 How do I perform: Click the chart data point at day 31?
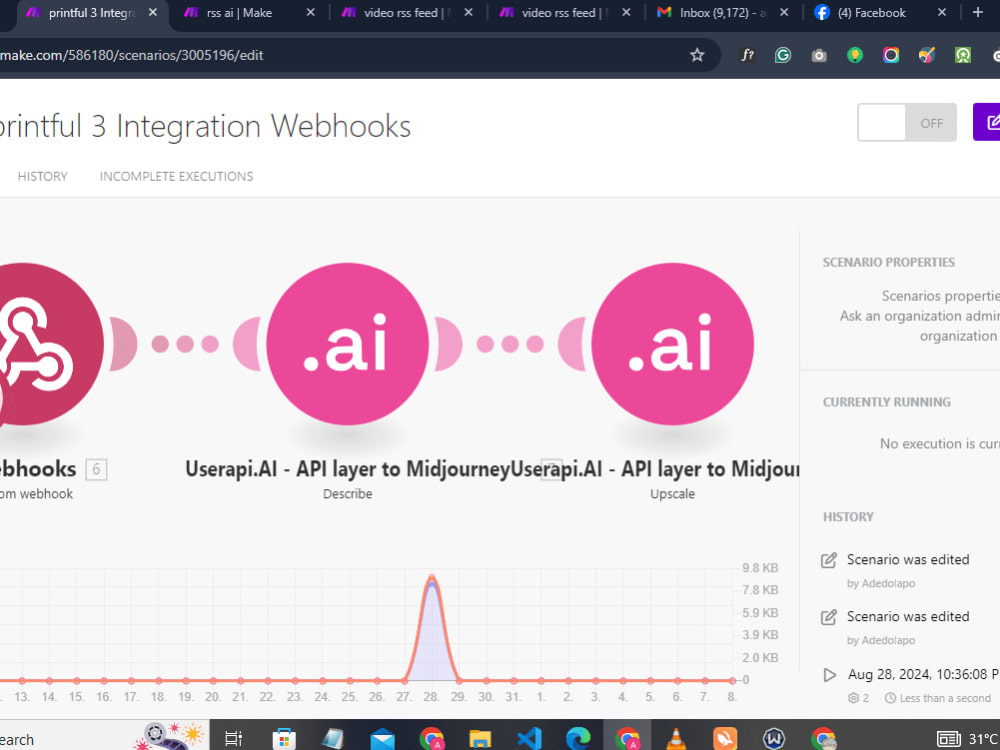[x=513, y=680]
